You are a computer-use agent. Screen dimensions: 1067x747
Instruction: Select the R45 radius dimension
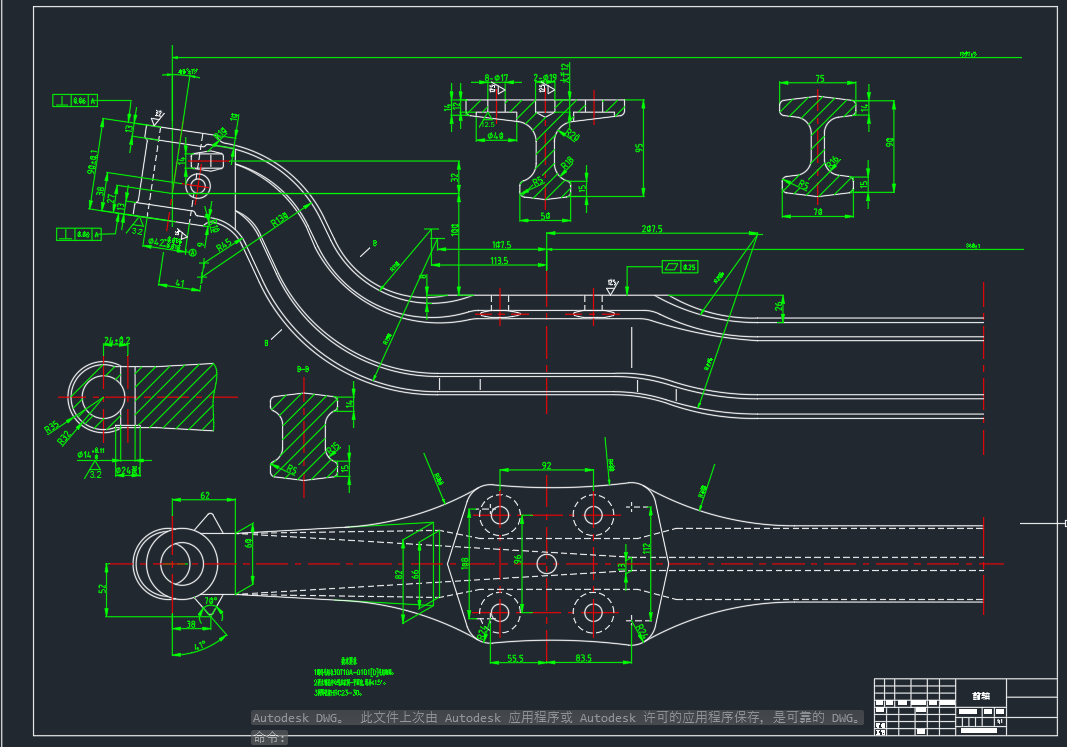(x=224, y=246)
